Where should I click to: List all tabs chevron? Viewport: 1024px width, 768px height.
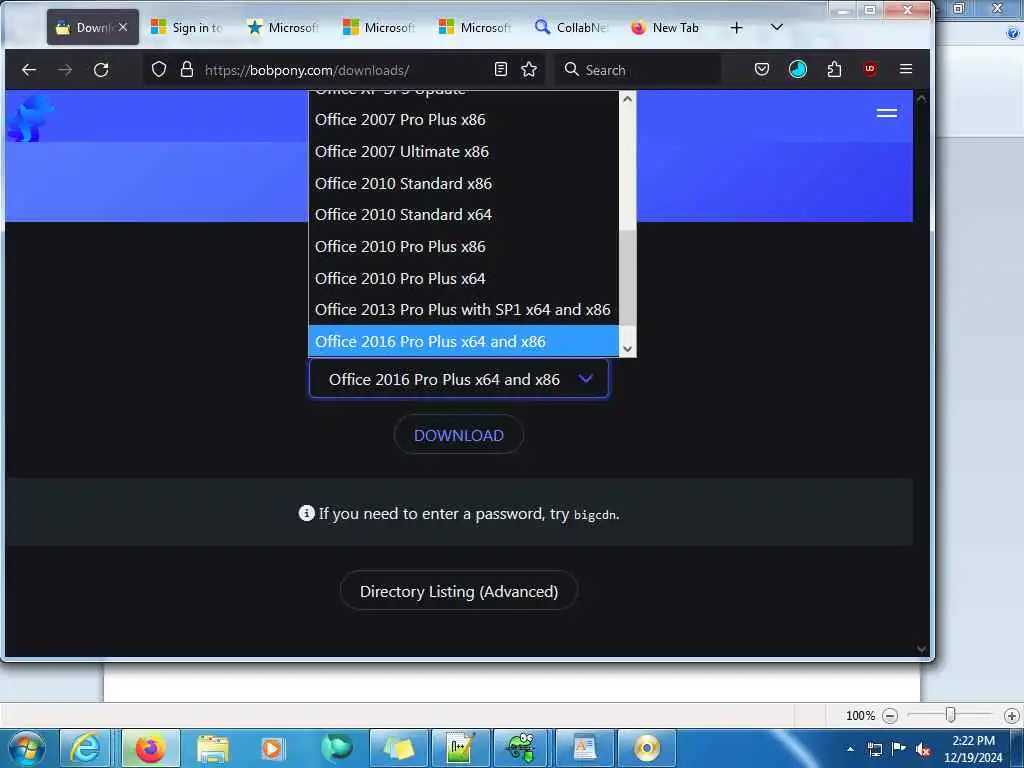coord(776,27)
